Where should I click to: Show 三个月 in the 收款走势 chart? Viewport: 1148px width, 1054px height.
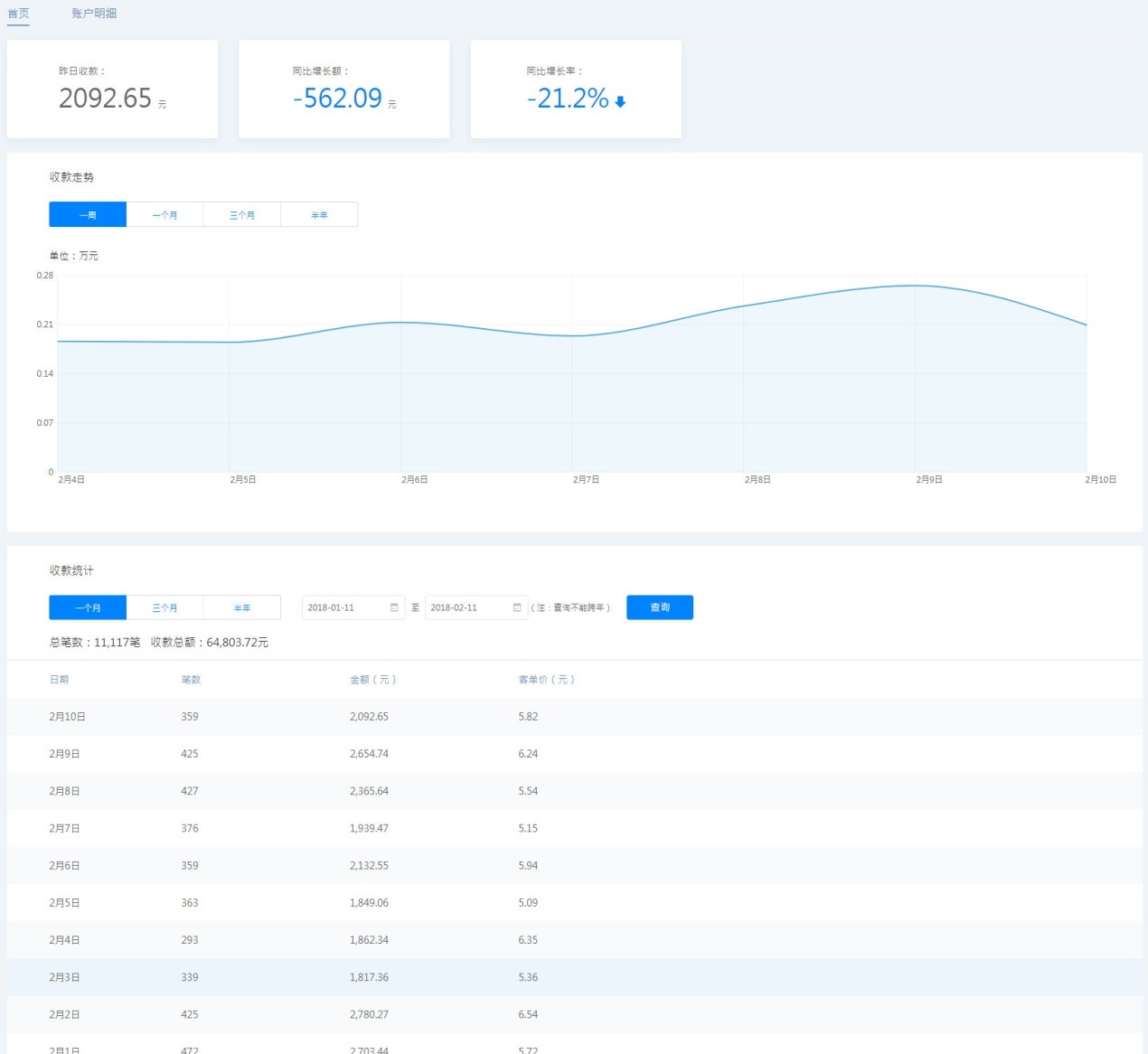[x=242, y=215]
